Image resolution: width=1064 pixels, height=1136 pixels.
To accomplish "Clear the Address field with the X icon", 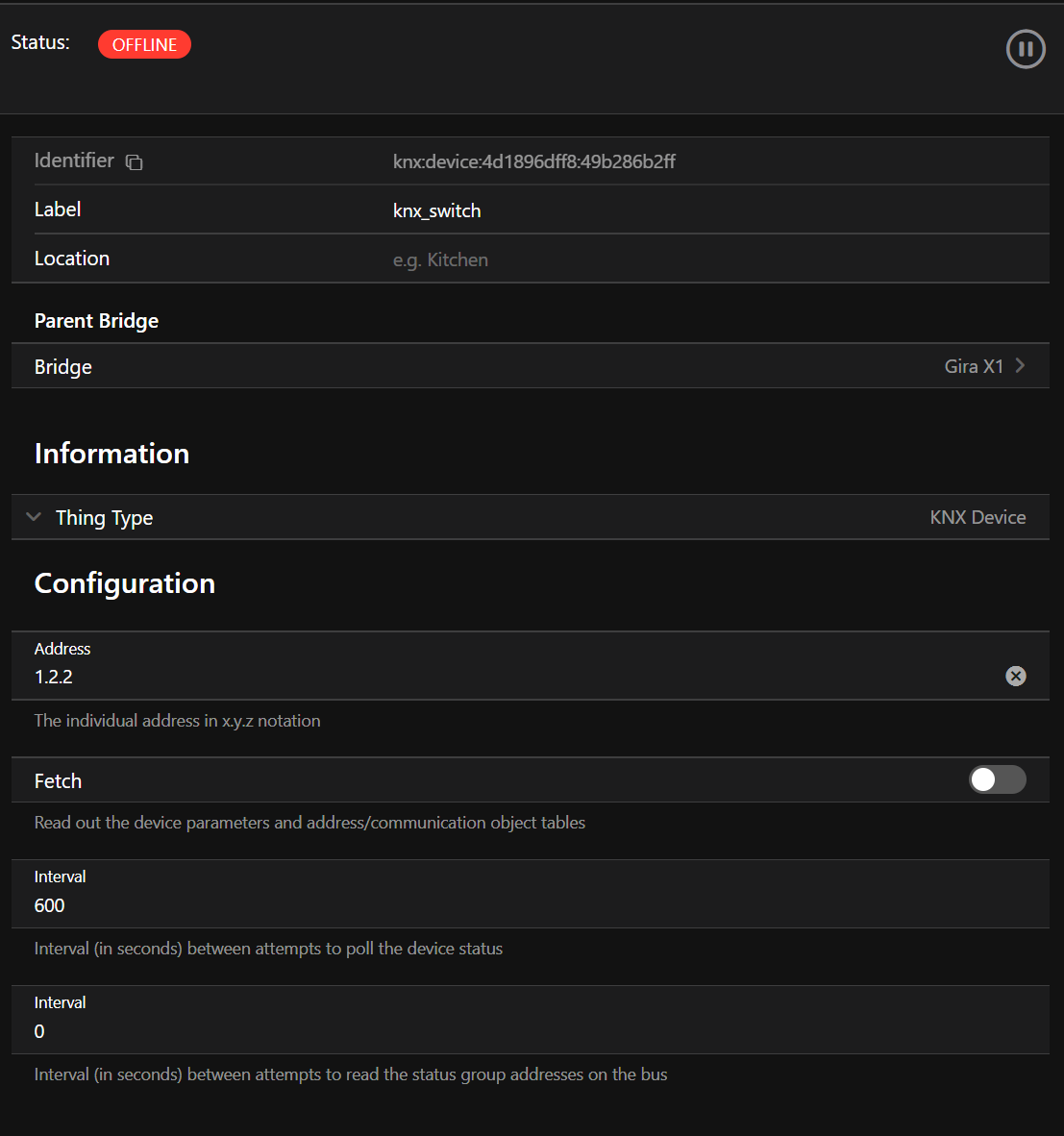I will 1015,677.
